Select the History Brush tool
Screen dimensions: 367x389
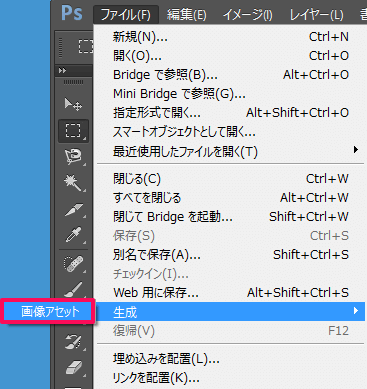click(73, 342)
